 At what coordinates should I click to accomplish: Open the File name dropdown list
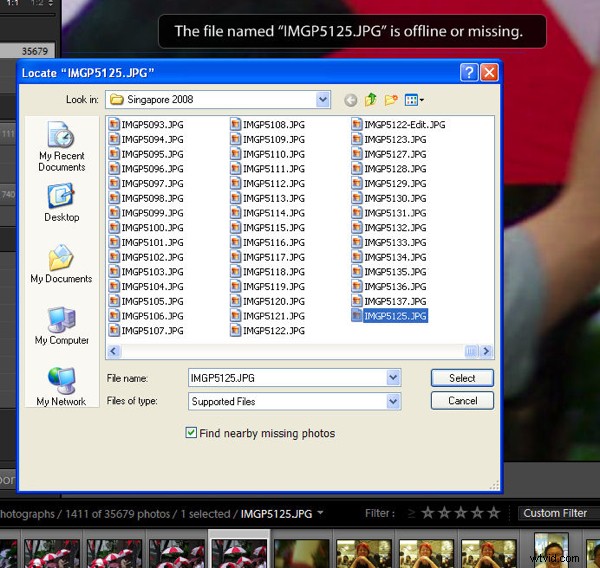click(x=393, y=378)
